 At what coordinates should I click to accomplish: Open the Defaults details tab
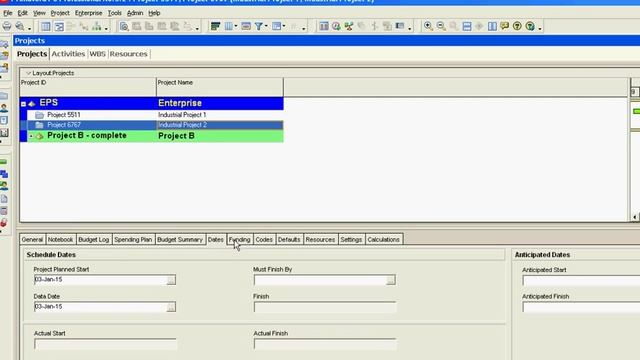click(289, 240)
